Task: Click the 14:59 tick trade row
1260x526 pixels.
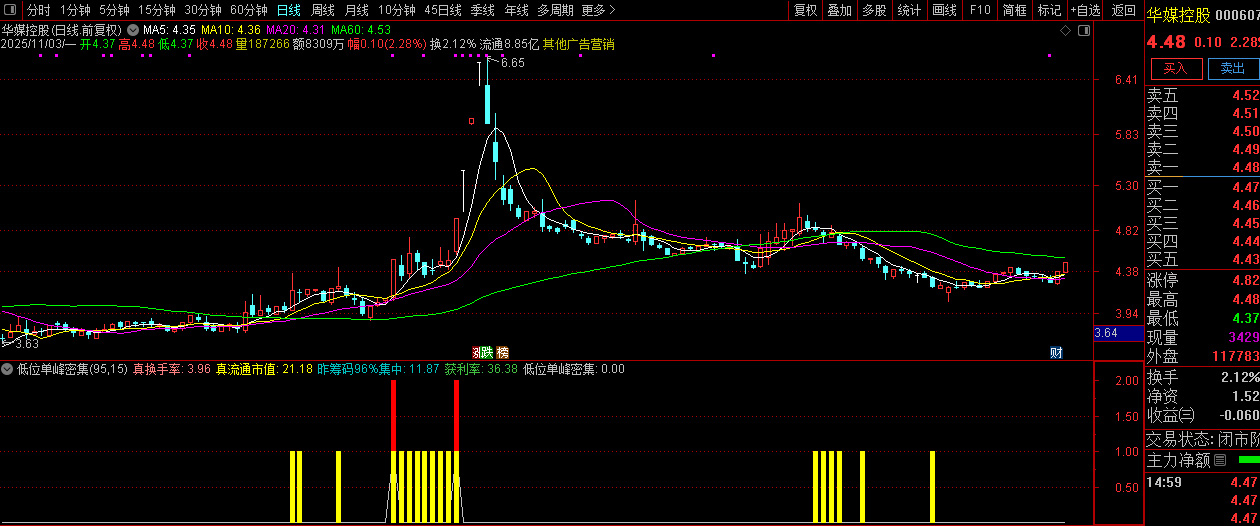Action: (x=1202, y=482)
